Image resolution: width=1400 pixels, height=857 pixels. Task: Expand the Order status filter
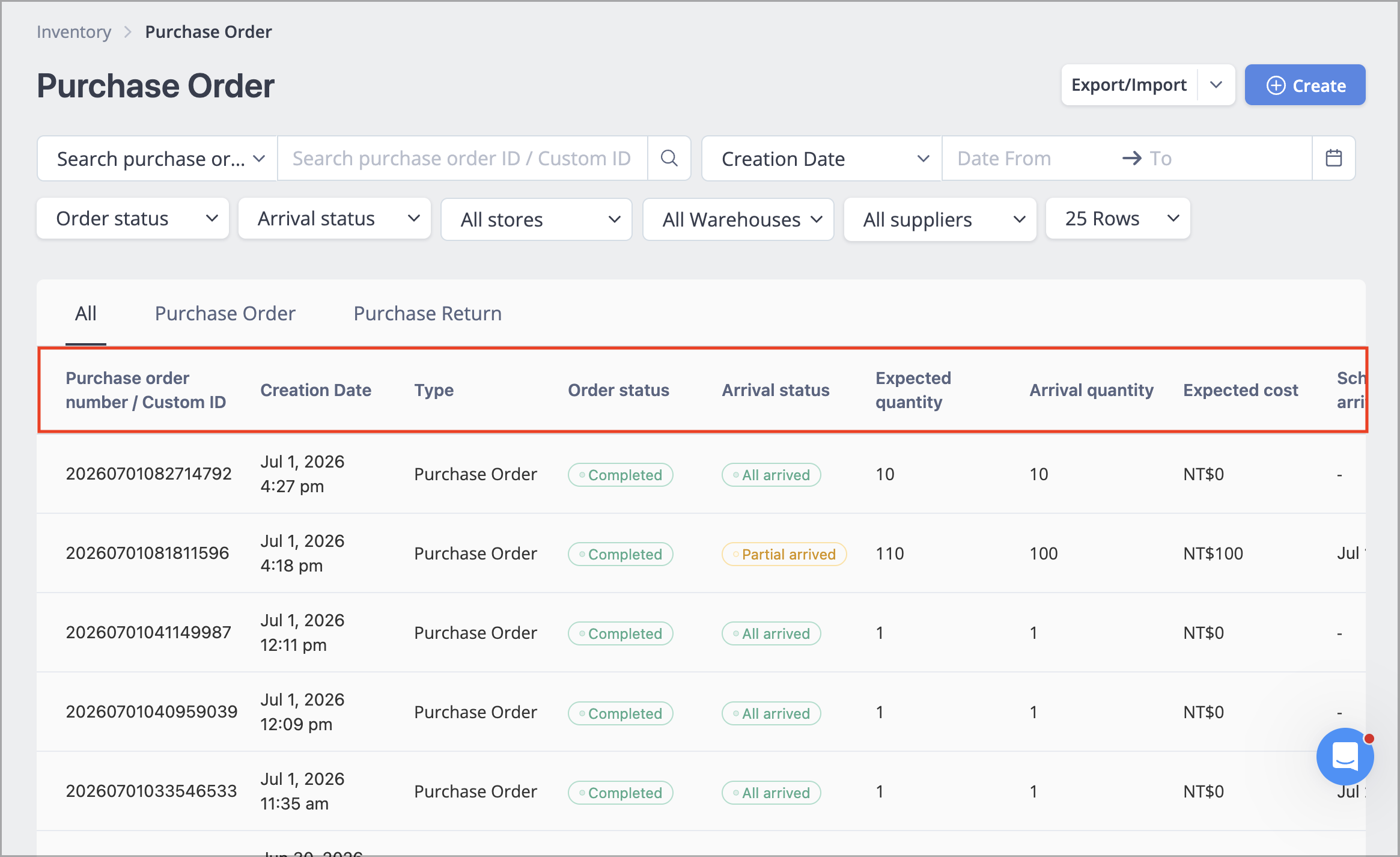[x=133, y=218]
